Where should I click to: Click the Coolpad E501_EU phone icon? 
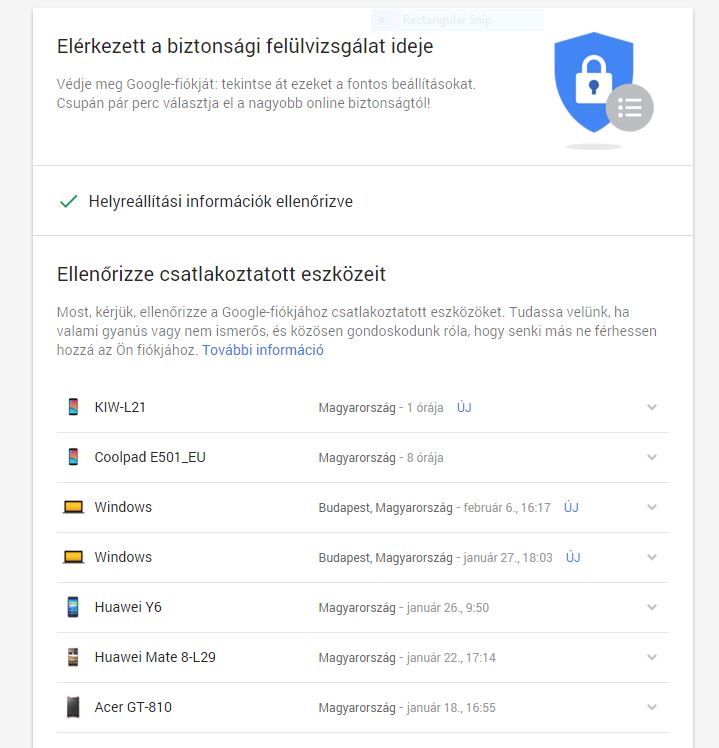coord(73,457)
